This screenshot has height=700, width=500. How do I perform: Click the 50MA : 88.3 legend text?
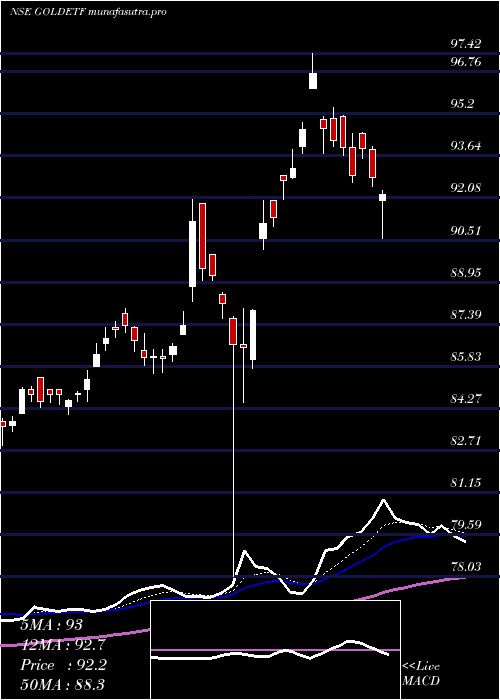(x=62, y=684)
